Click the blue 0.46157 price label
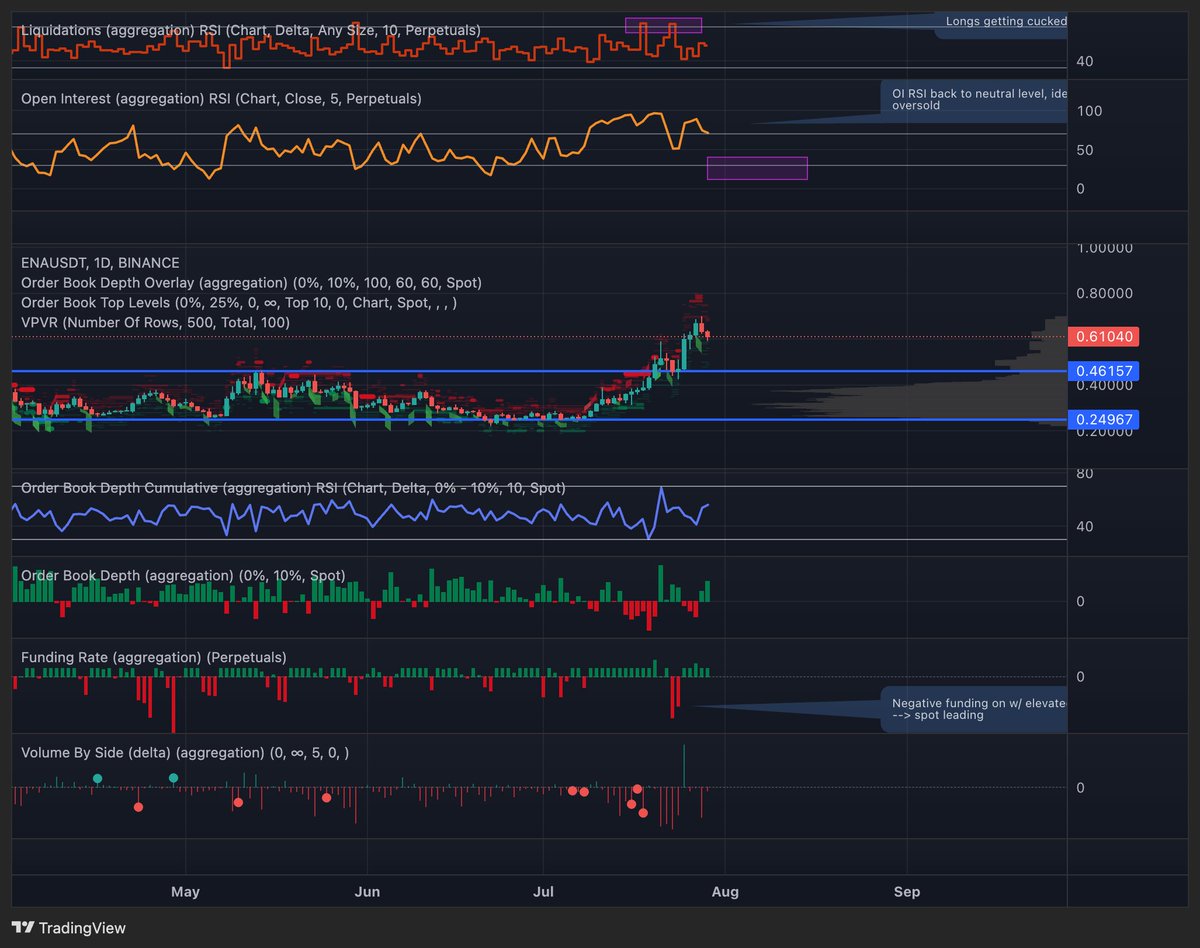This screenshot has height=948, width=1200. [x=1103, y=371]
